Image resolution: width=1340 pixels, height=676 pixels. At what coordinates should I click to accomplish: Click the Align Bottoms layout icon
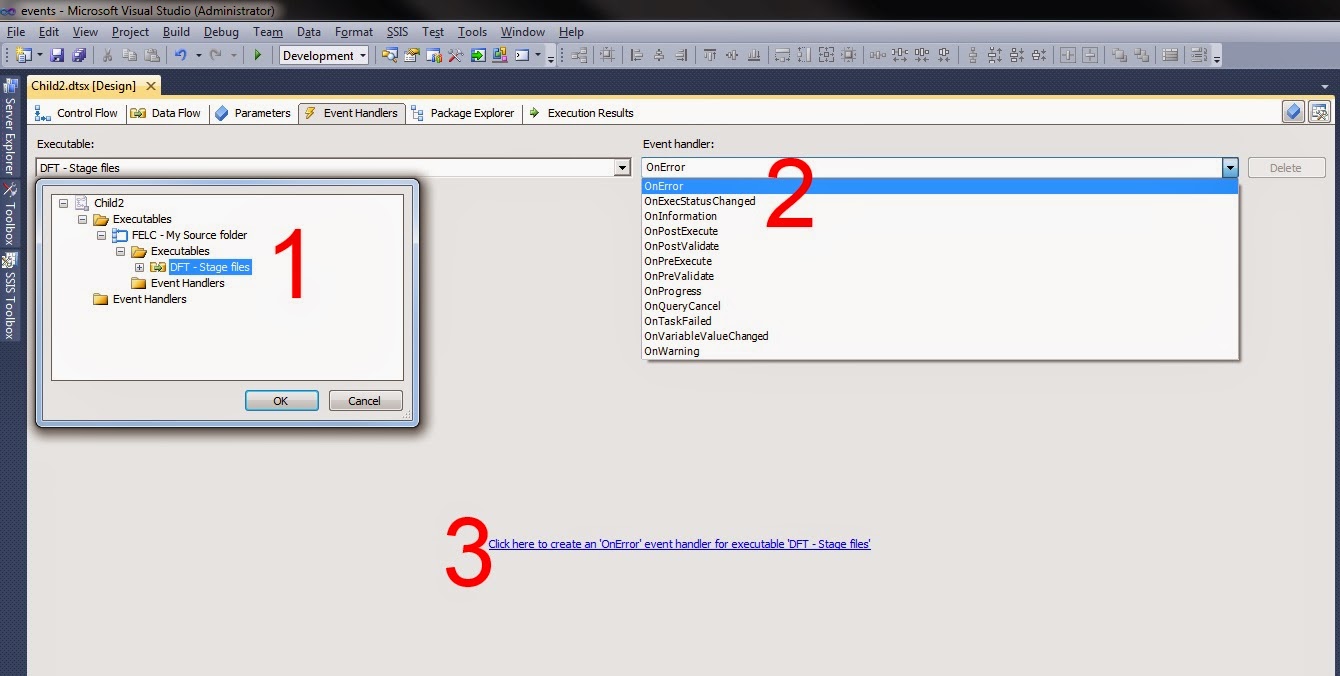pyautogui.click(x=754, y=55)
